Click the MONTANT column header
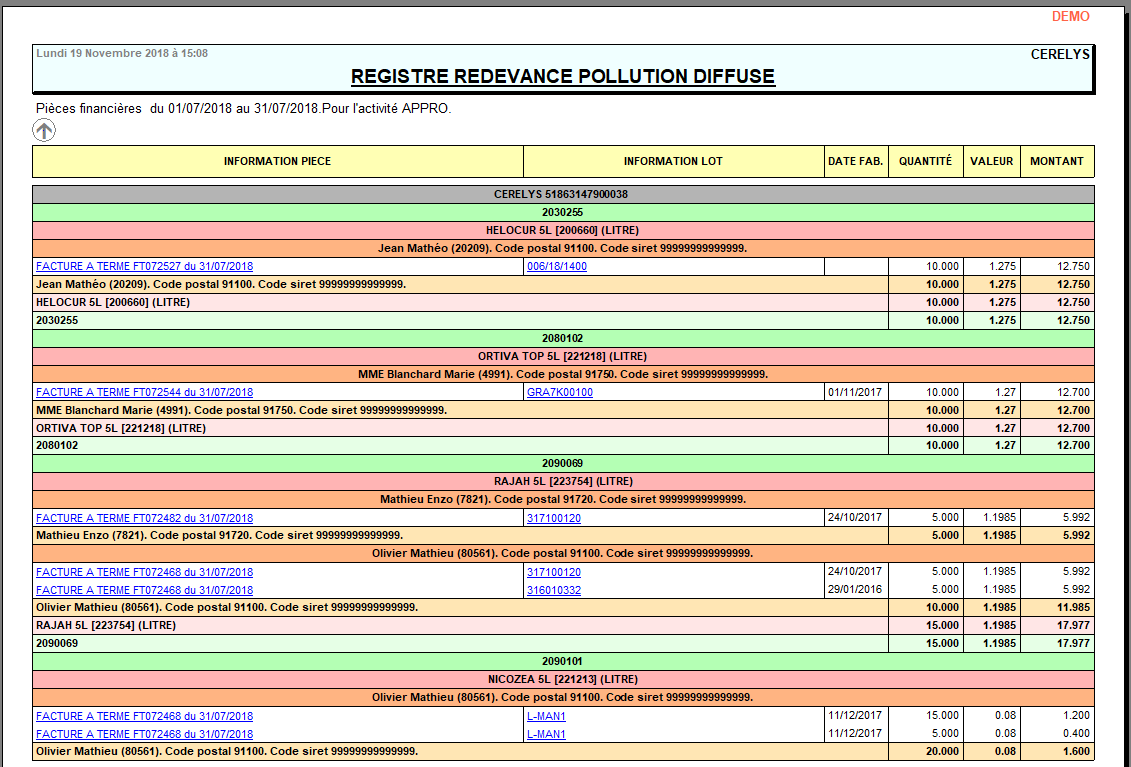Image resolution: width=1131 pixels, height=767 pixels. (1056, 161)
